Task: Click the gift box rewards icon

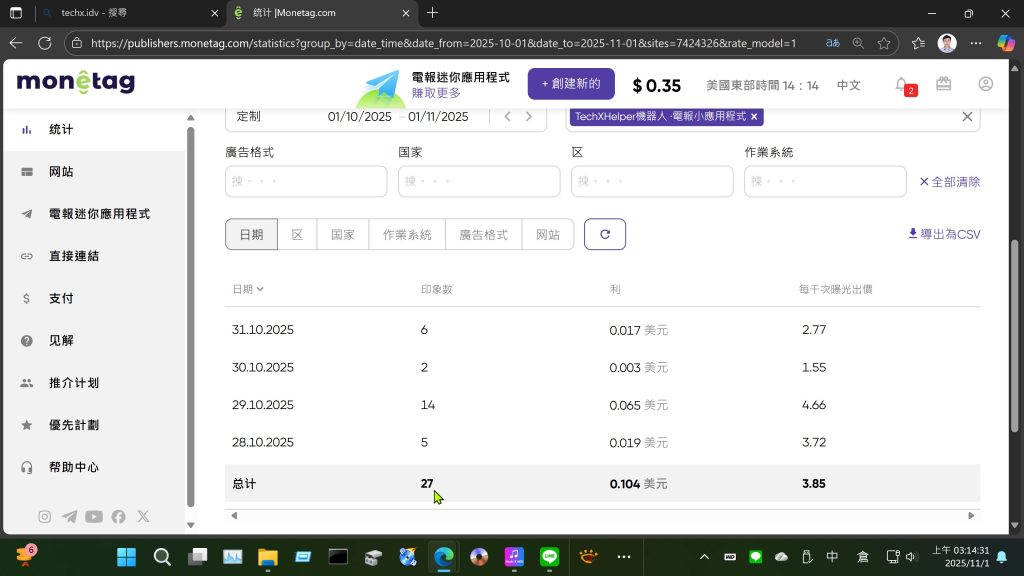Action: pos(943,85)
